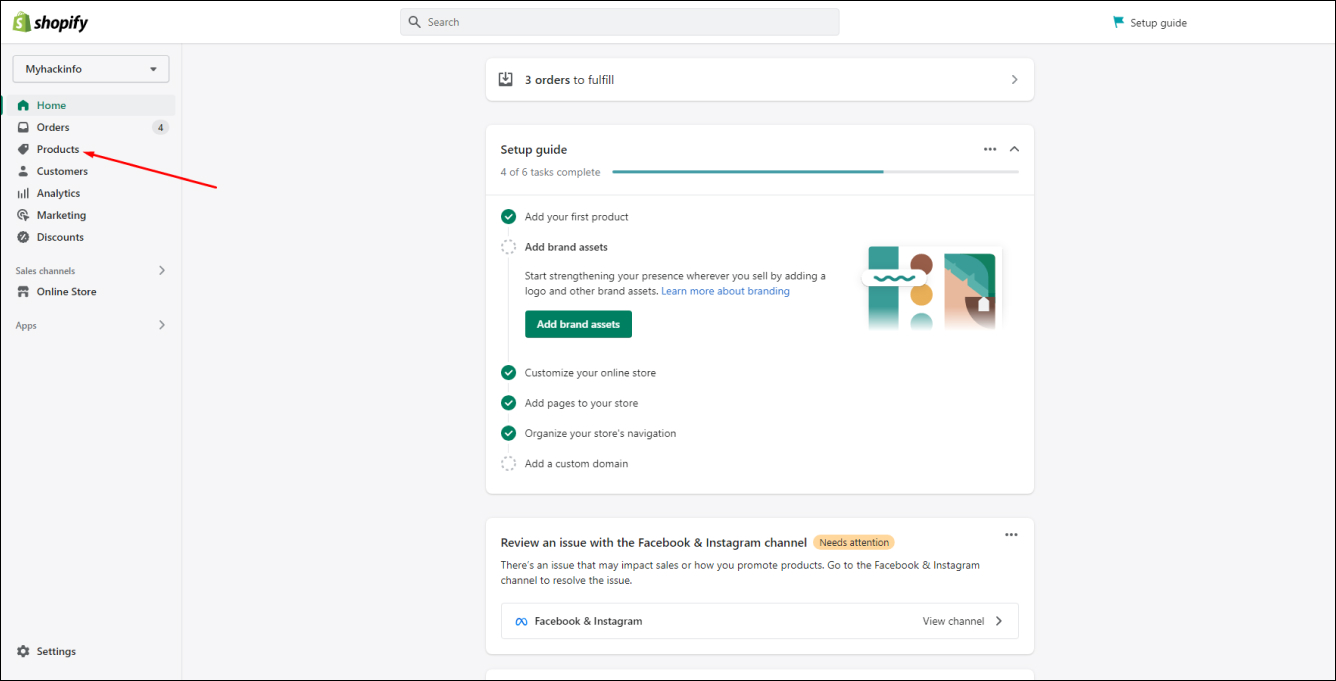Viewport: 1336px width, 681px height.
Task: Click the Customers person icon
Action: point(23,171)
